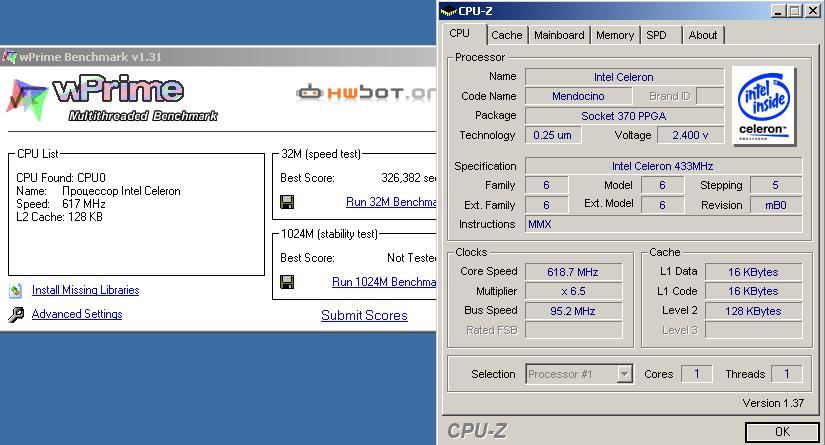Click the L1 Code value 16 KBytes
This screenshot has width=825, height=445.
coord(753,291)
